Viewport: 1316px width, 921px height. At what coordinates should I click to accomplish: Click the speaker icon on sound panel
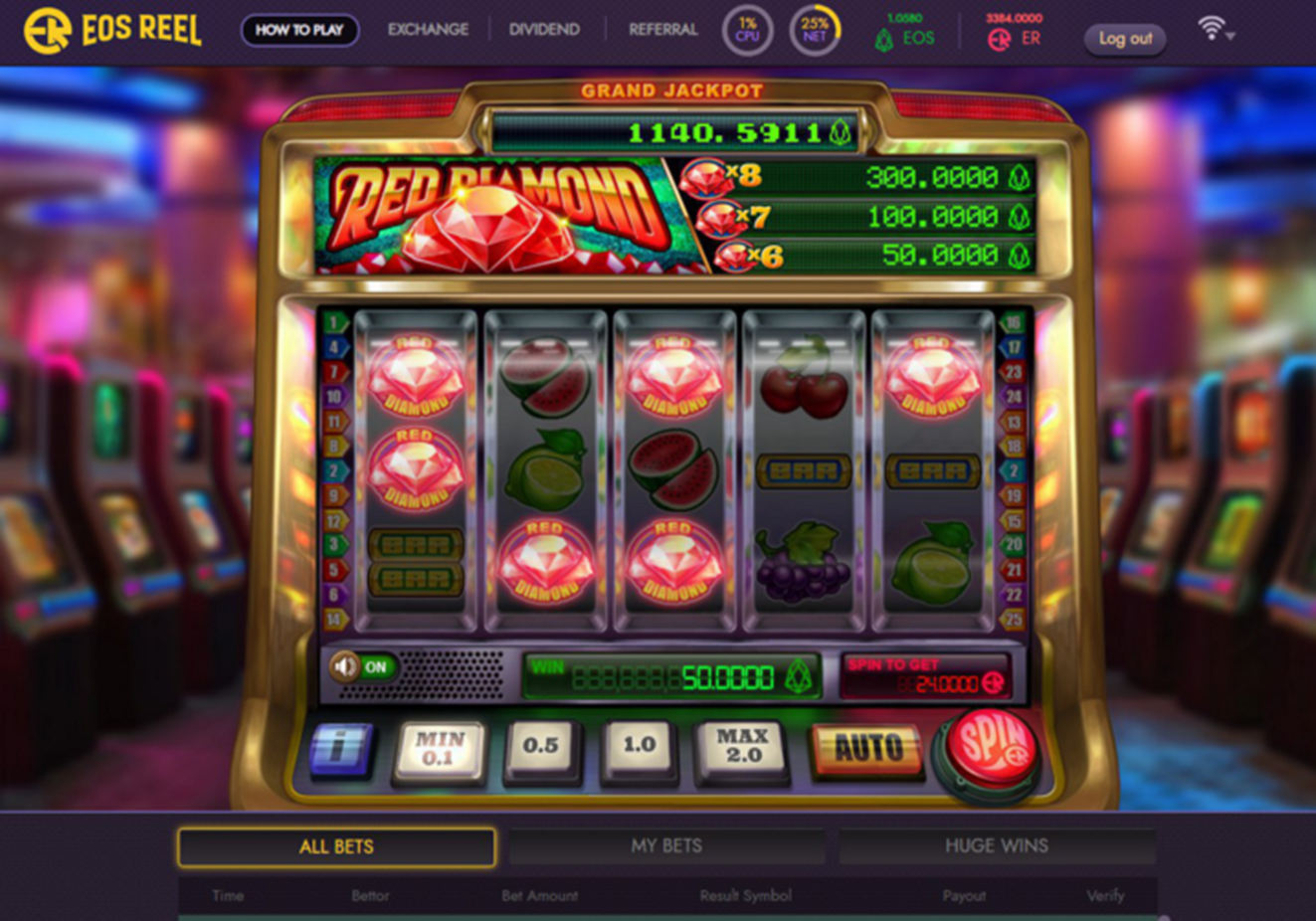[345, 666]
